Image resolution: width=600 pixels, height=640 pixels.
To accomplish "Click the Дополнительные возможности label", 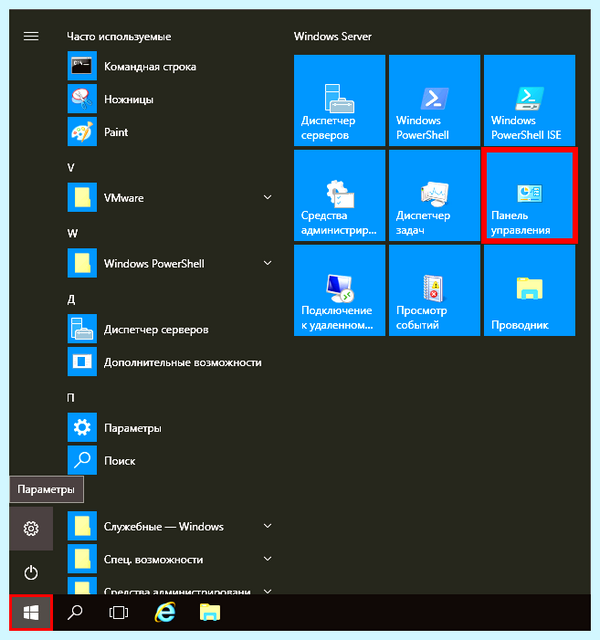I will [182, 362].
